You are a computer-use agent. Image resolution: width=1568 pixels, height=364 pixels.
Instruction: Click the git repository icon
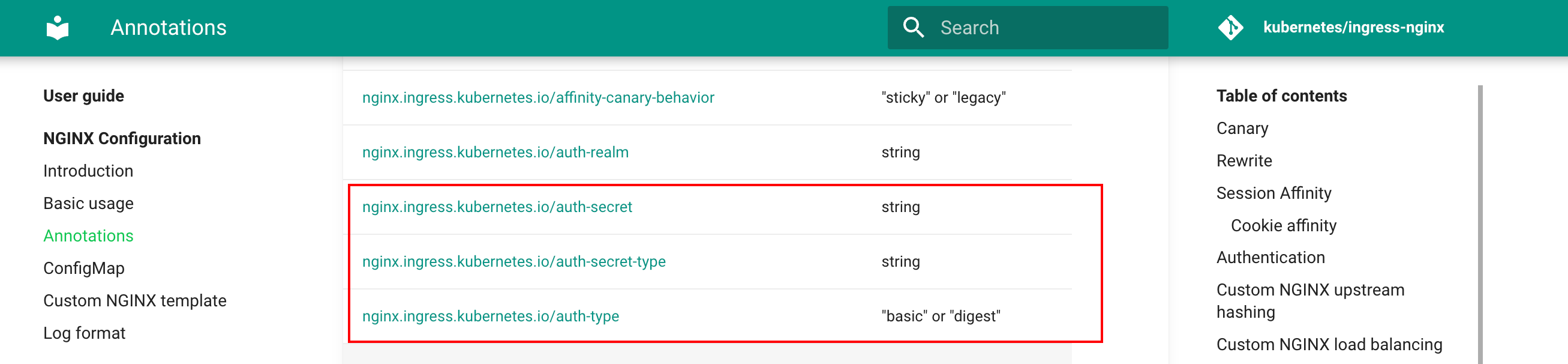tap(1230, 28)
